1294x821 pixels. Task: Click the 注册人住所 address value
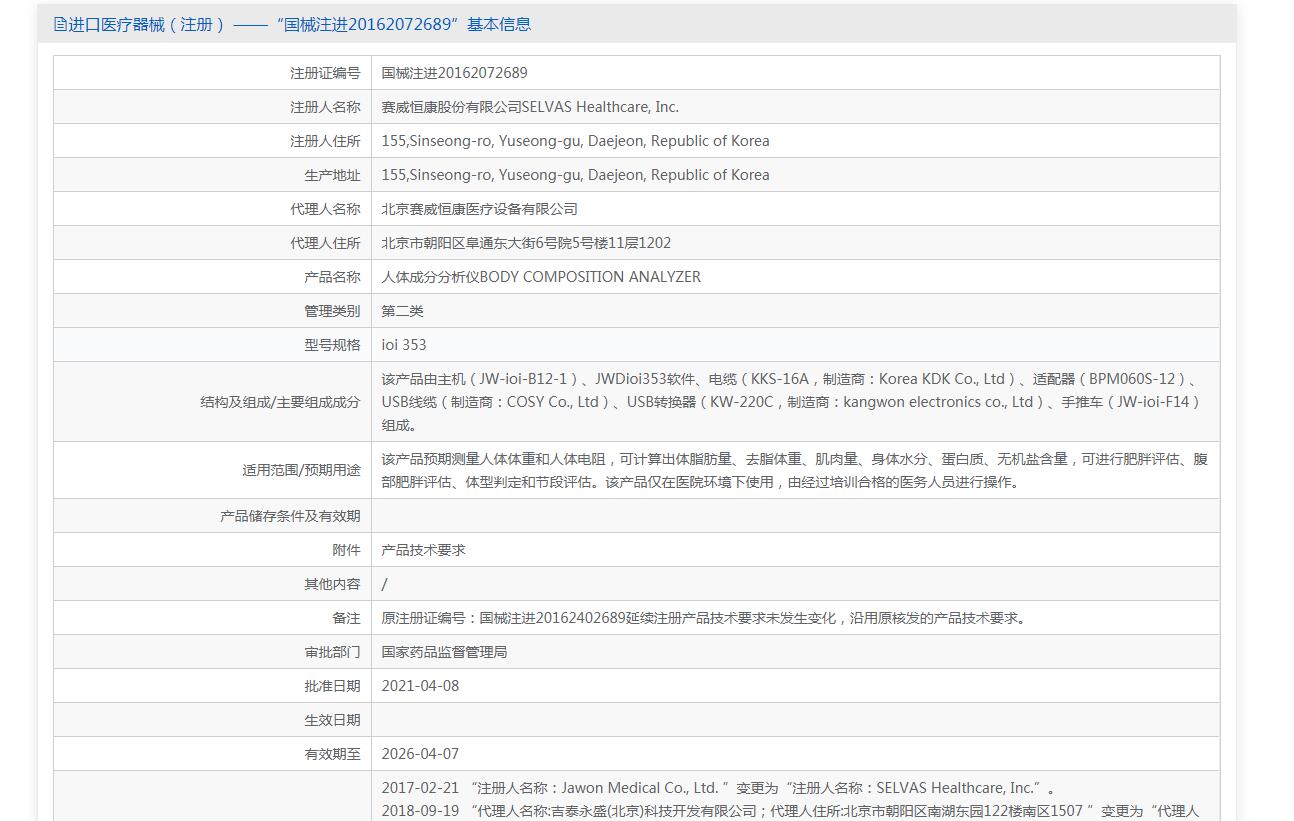pos(575,141)
